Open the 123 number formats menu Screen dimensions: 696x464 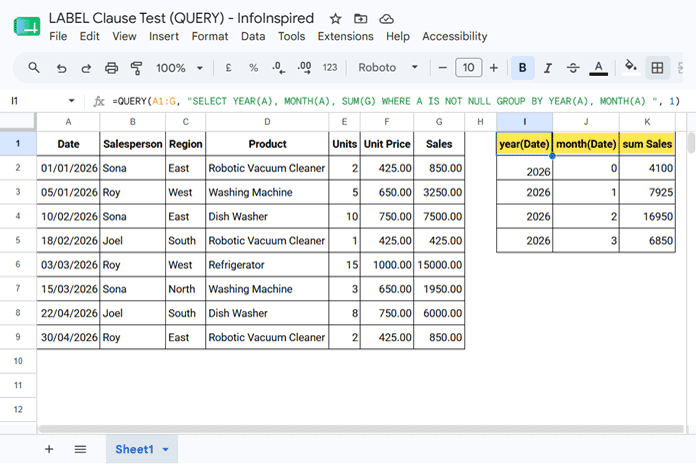tap(330, 67)
